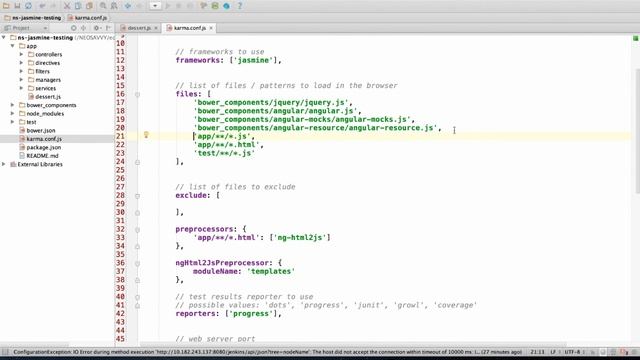Click the green toolbar icon left of the blue circle
Screen dimensions: 640x360
[x=215, y=6]
